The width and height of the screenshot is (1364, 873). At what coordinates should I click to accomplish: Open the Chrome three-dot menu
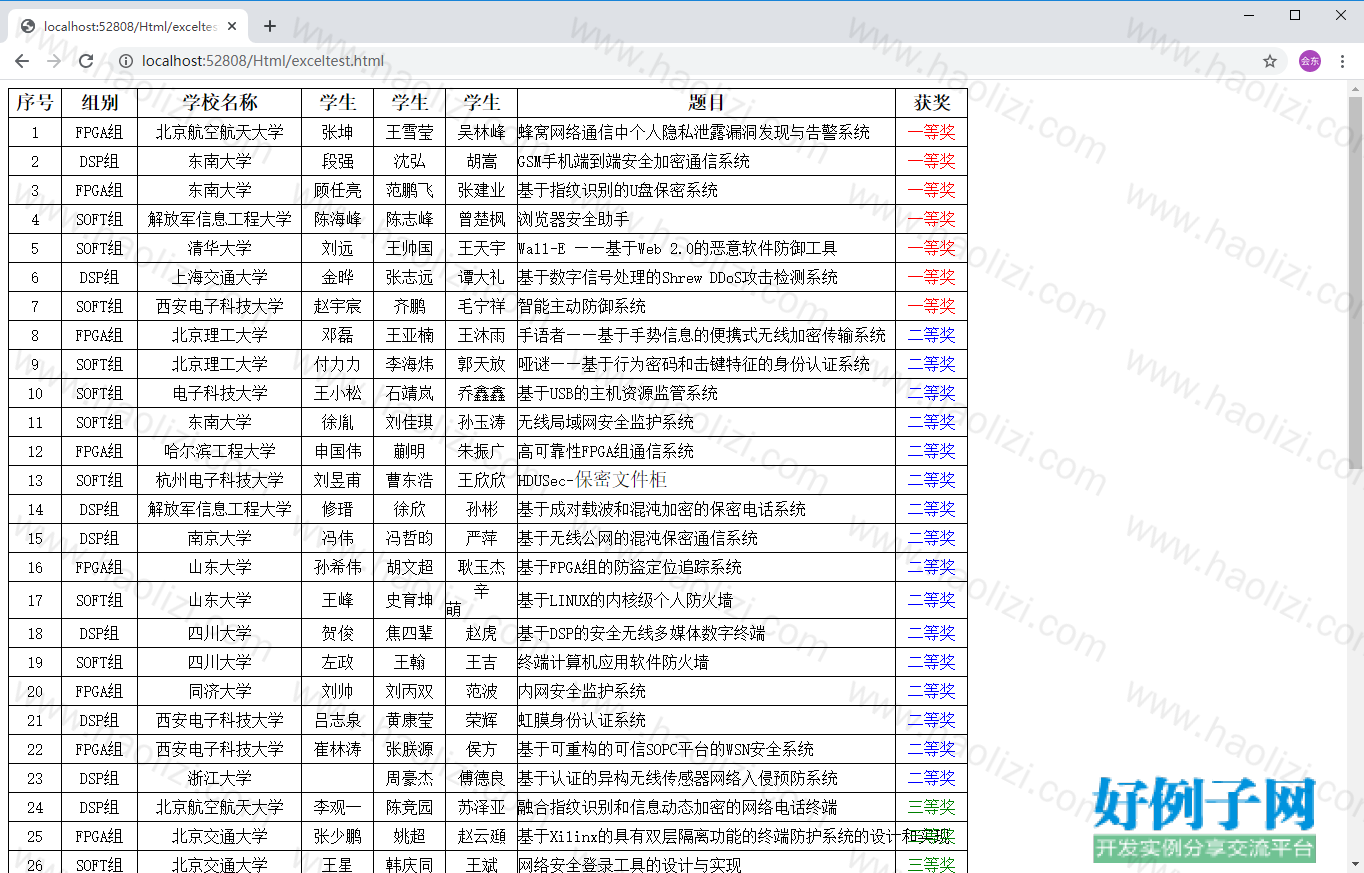tap(1342, 61)
